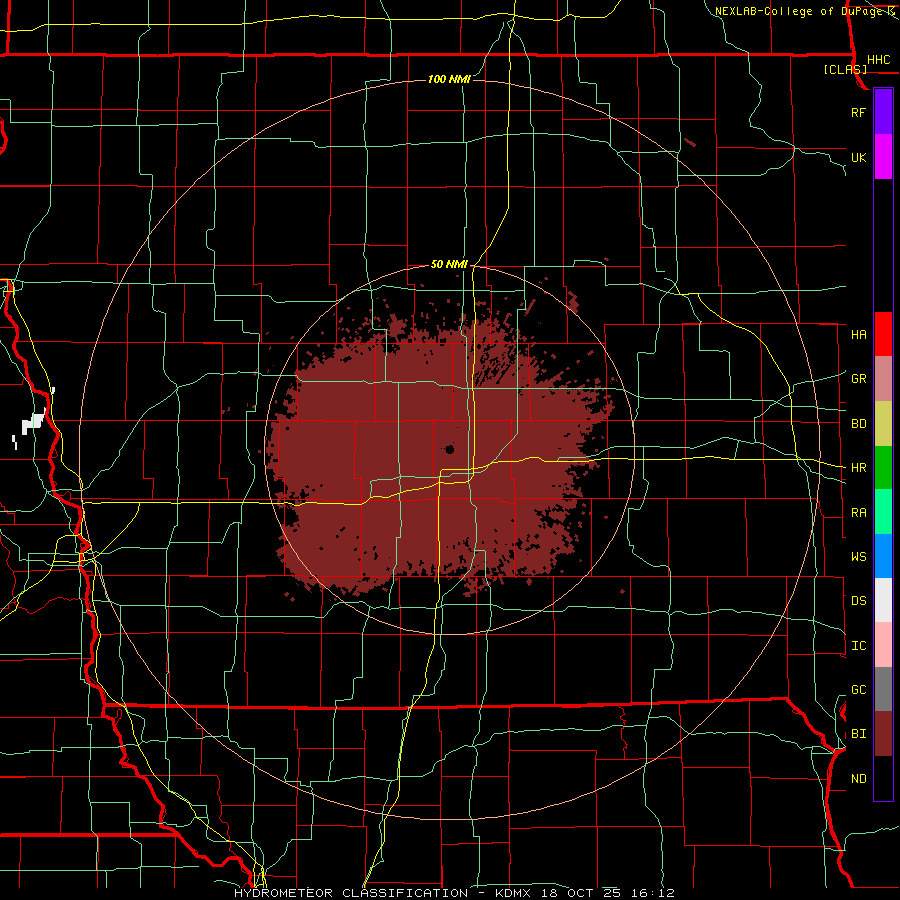Click the GC legend label

pos(859,689)
